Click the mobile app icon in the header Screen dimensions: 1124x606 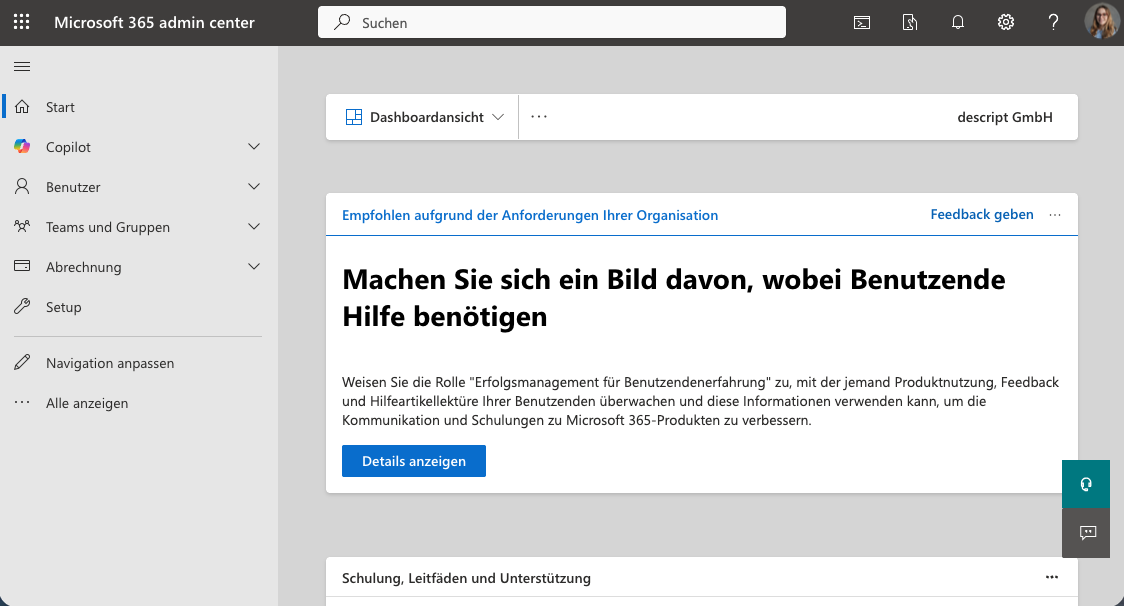pyautogui.click(x=909, y=21)
